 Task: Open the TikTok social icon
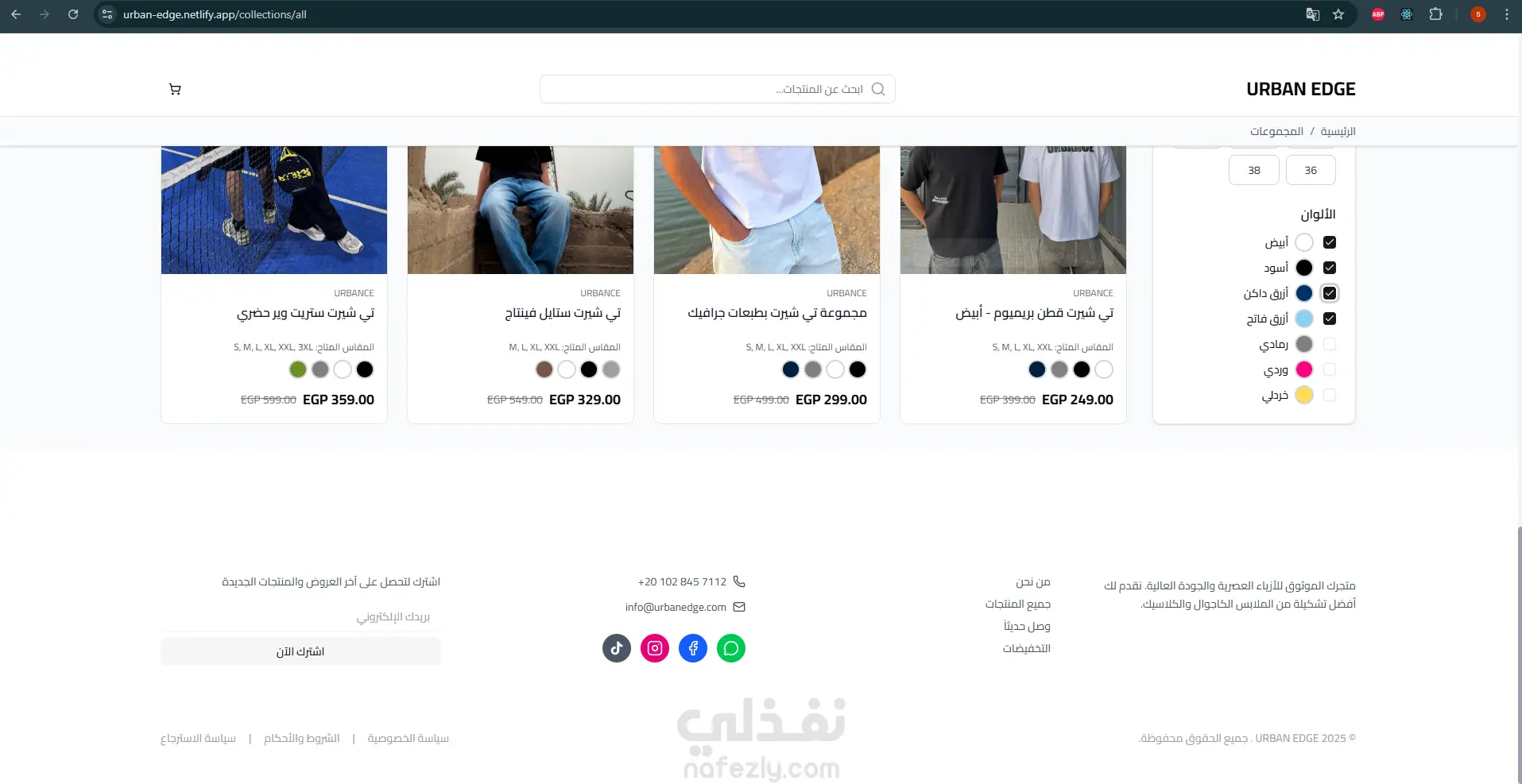point(617,648)
